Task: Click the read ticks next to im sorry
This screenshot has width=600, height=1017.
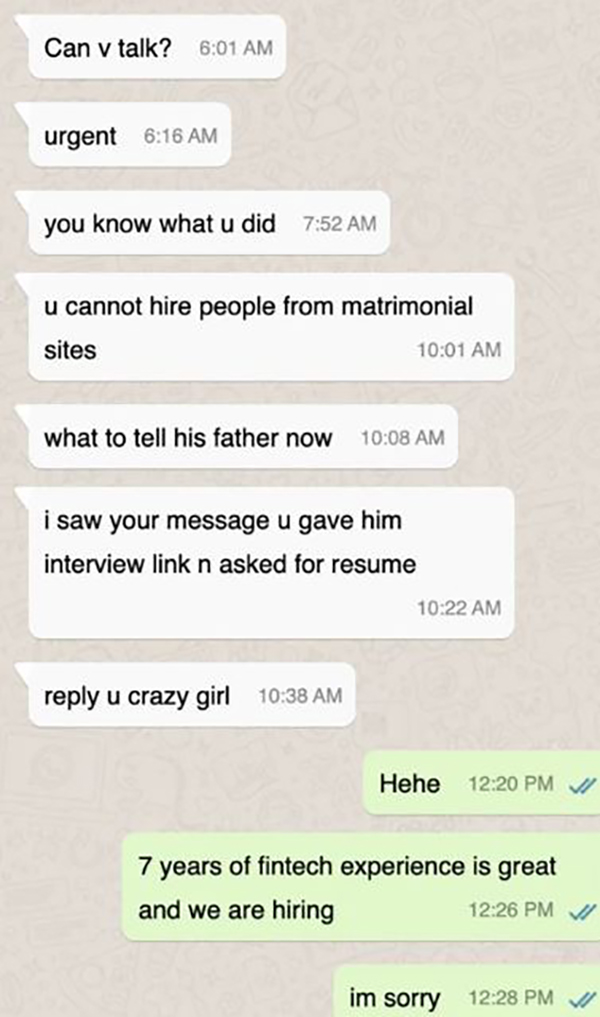Action: [x=582, y=998]
